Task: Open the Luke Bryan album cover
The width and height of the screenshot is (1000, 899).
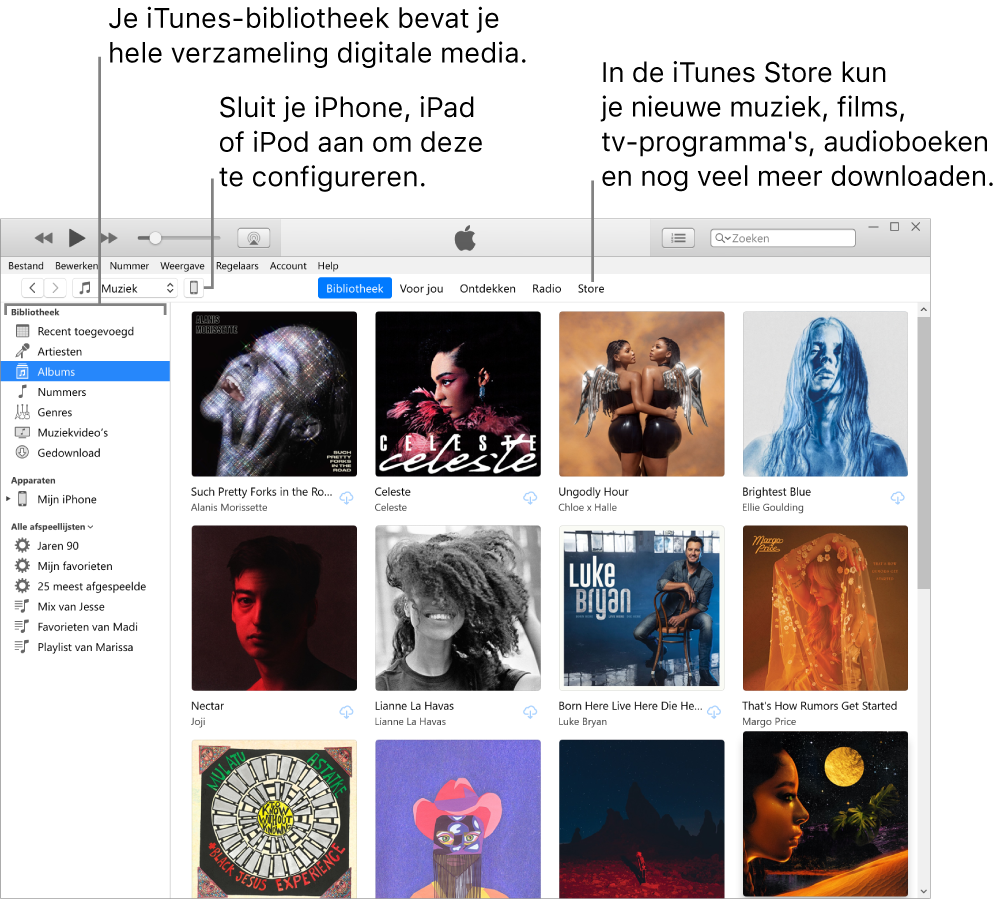Action: [x=642, y=608]
